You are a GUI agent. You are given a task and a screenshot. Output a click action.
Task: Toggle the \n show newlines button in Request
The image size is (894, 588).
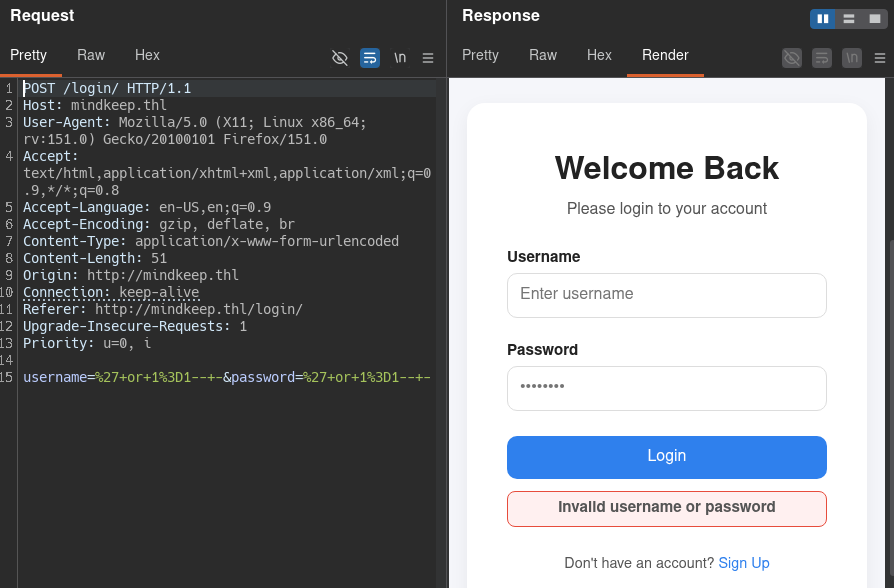pos(400,58)
